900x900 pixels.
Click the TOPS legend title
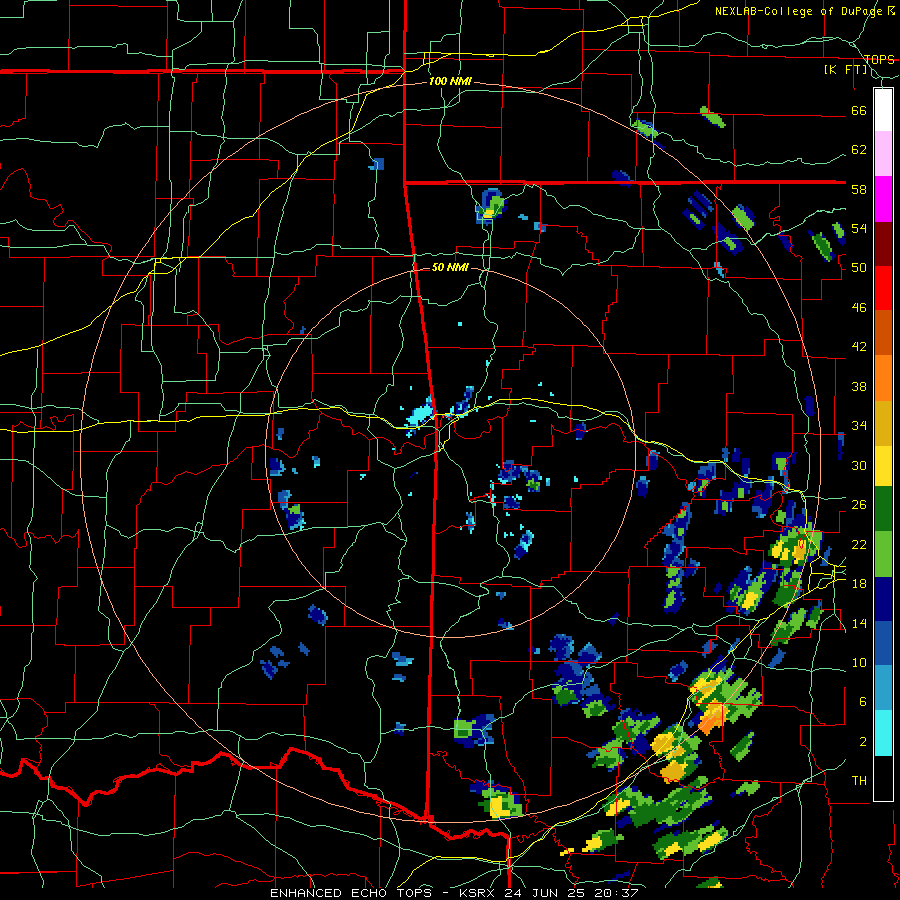pyautogui.click(x=879, y=59)
